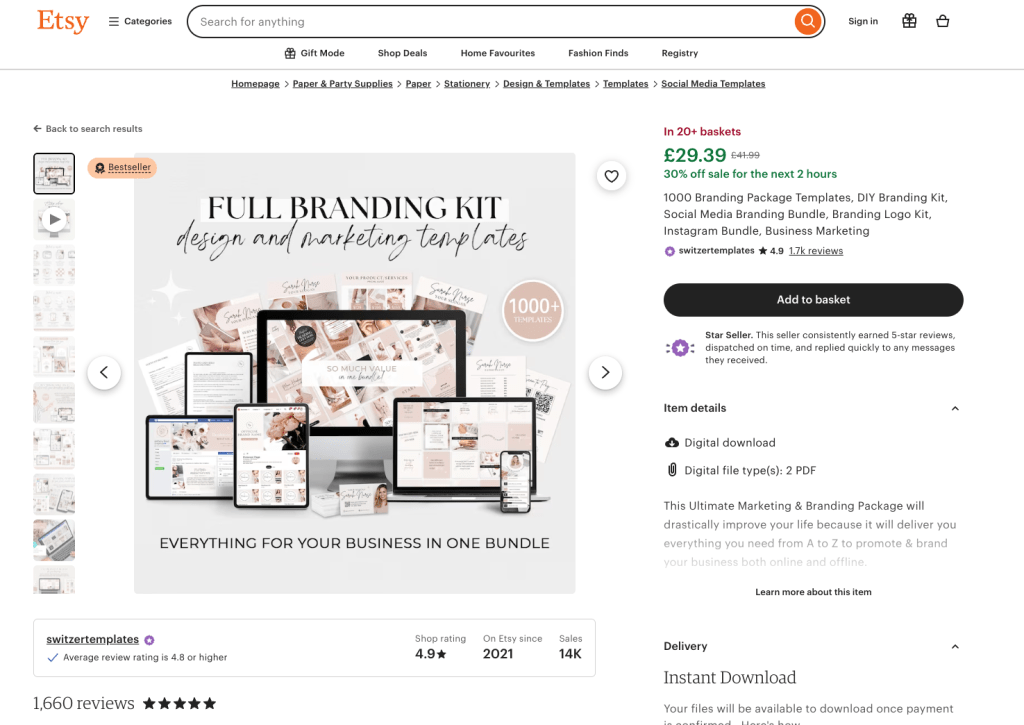Open Gift Mode in navigation
The height and width of the screenshot is (725, 1024).
[x=314, y=53]
